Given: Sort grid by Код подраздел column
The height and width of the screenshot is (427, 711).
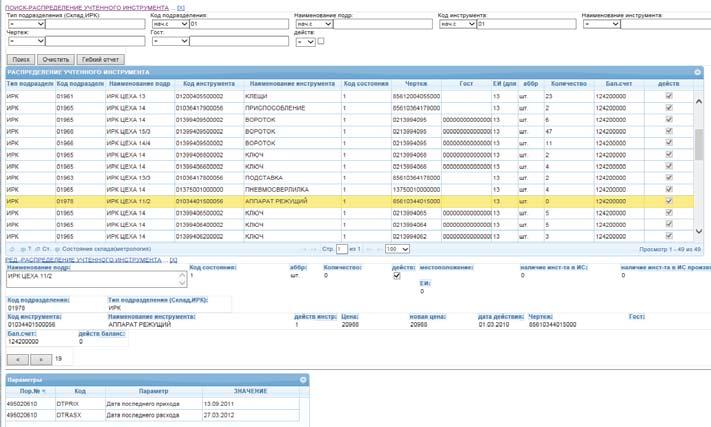Looking at the screenshot, I should click(x=80, y=84).
